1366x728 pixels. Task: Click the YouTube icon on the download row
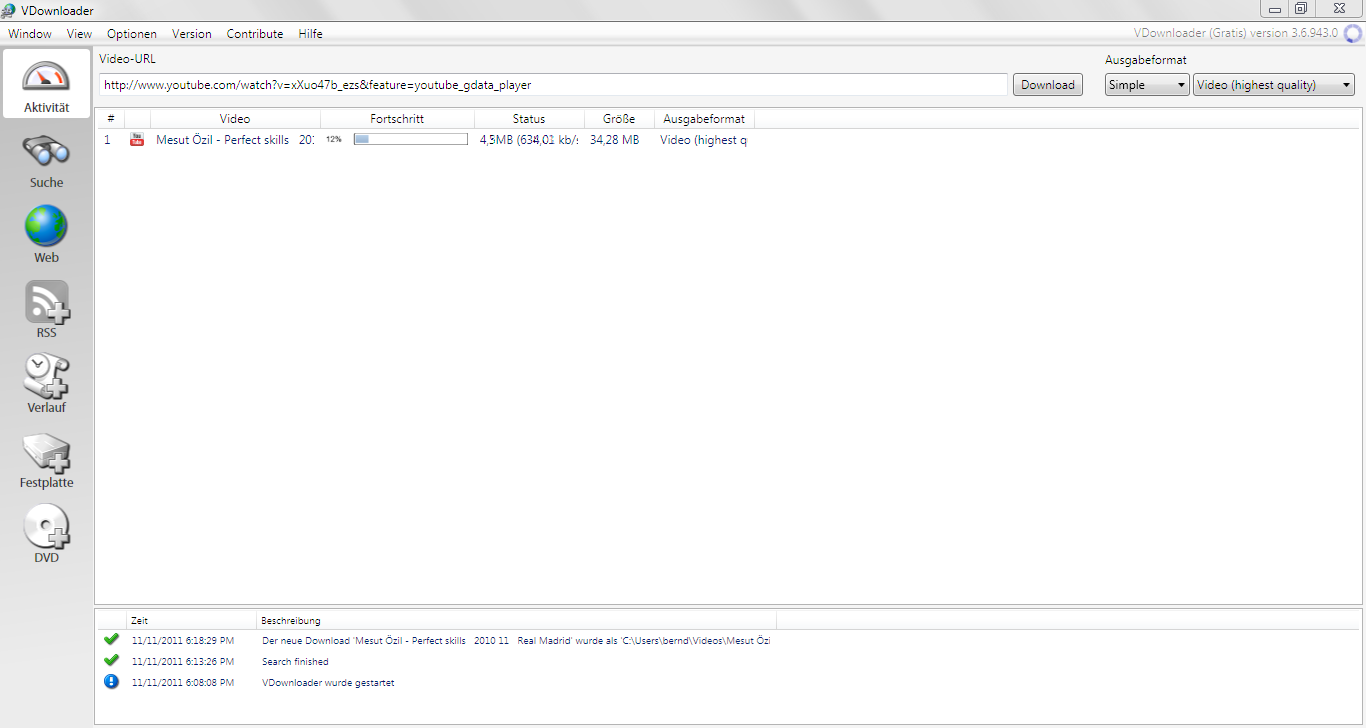pos(136,140)
